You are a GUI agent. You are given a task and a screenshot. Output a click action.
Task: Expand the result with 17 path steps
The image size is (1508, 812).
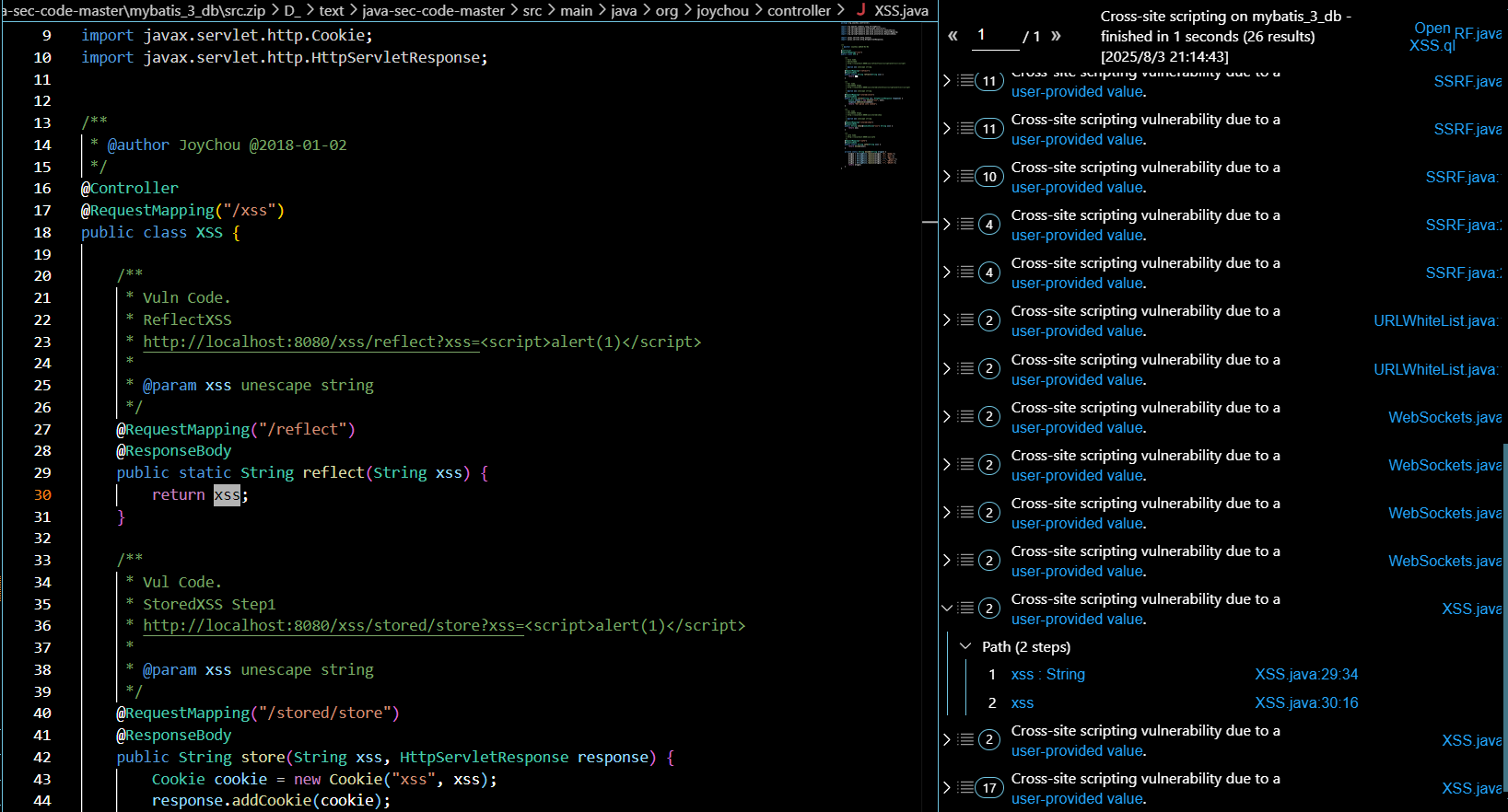(947, 787)
